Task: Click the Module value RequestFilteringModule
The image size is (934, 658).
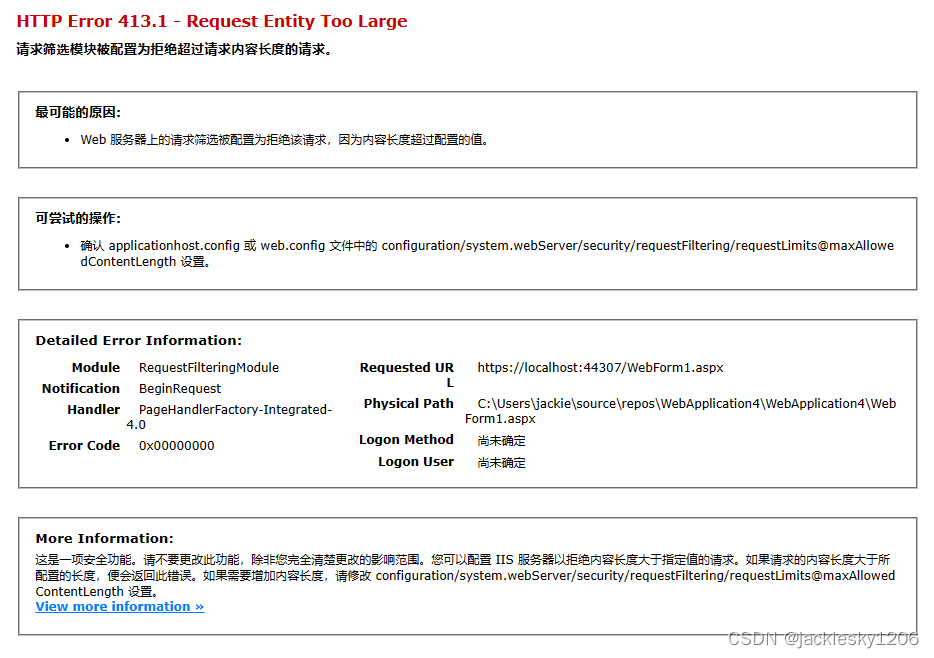Action: pos(210,367)
